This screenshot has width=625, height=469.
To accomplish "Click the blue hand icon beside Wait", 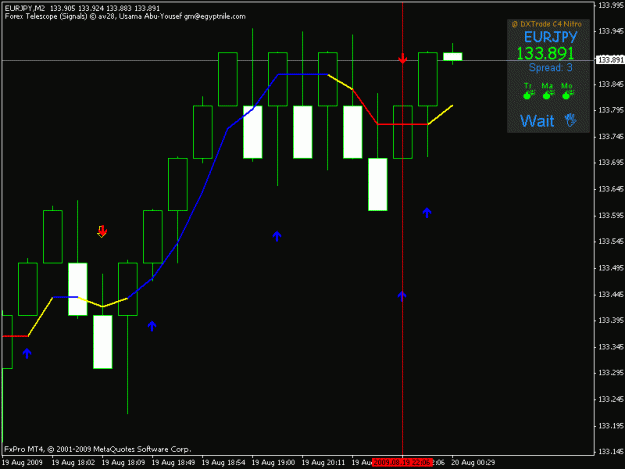I will [571, 120].
